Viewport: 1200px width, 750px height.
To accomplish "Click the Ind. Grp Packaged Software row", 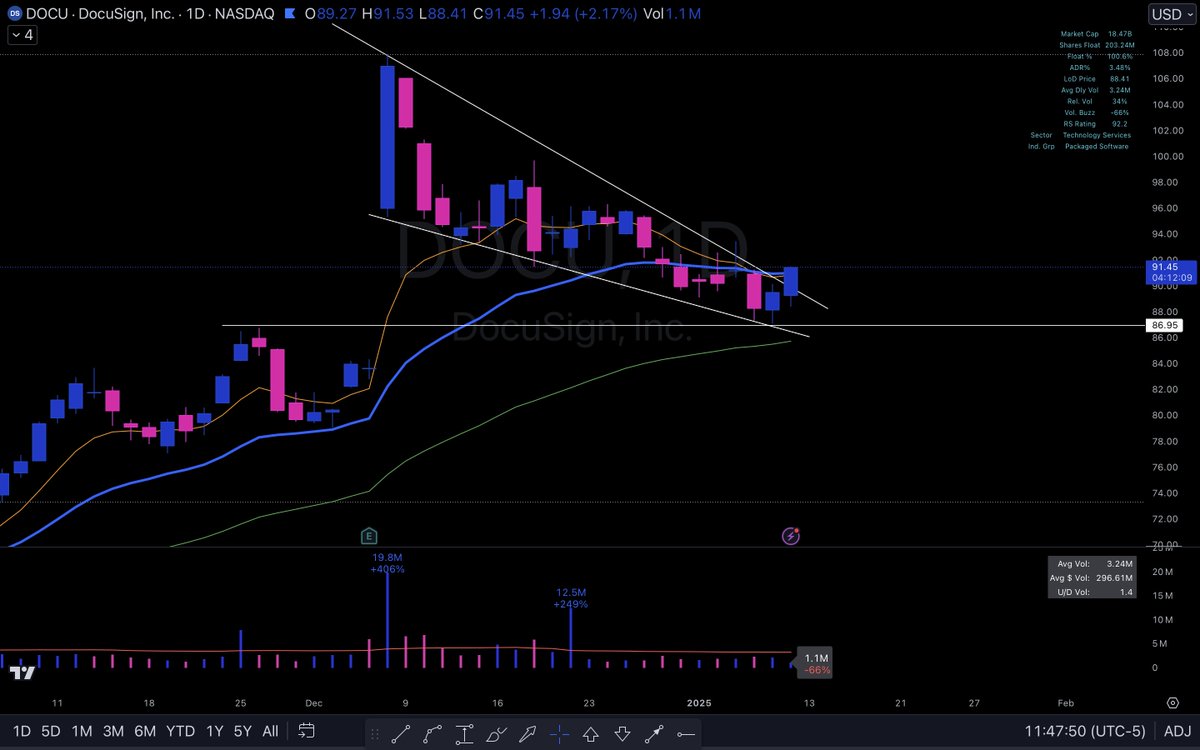I will click(x=1080, y=146).
